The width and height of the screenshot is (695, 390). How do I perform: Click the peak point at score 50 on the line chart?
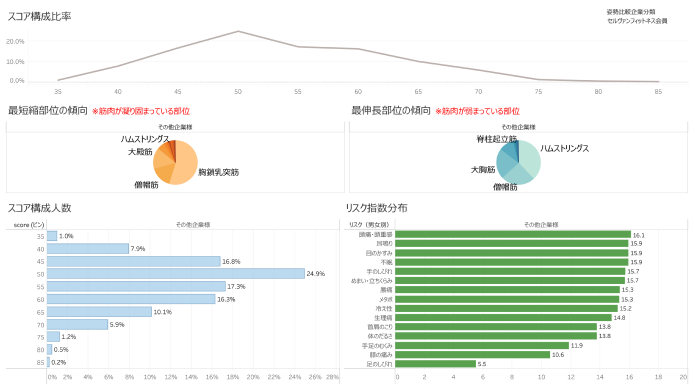point(238,31)
